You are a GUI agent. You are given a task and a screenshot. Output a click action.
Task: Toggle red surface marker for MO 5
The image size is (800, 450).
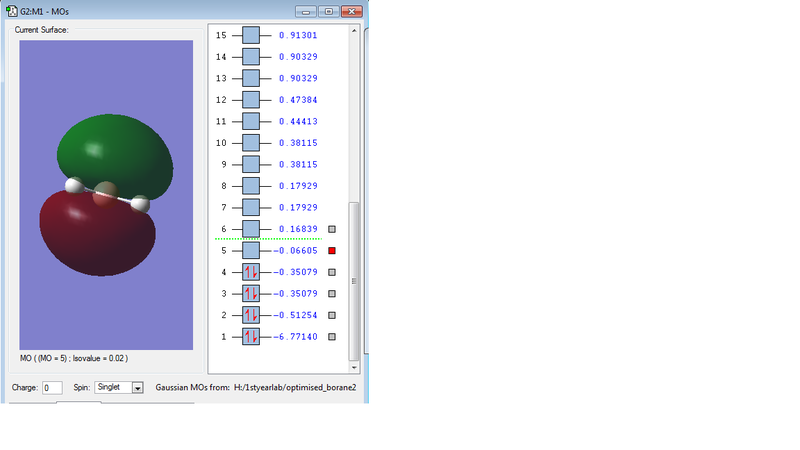(x=332, y=251)
